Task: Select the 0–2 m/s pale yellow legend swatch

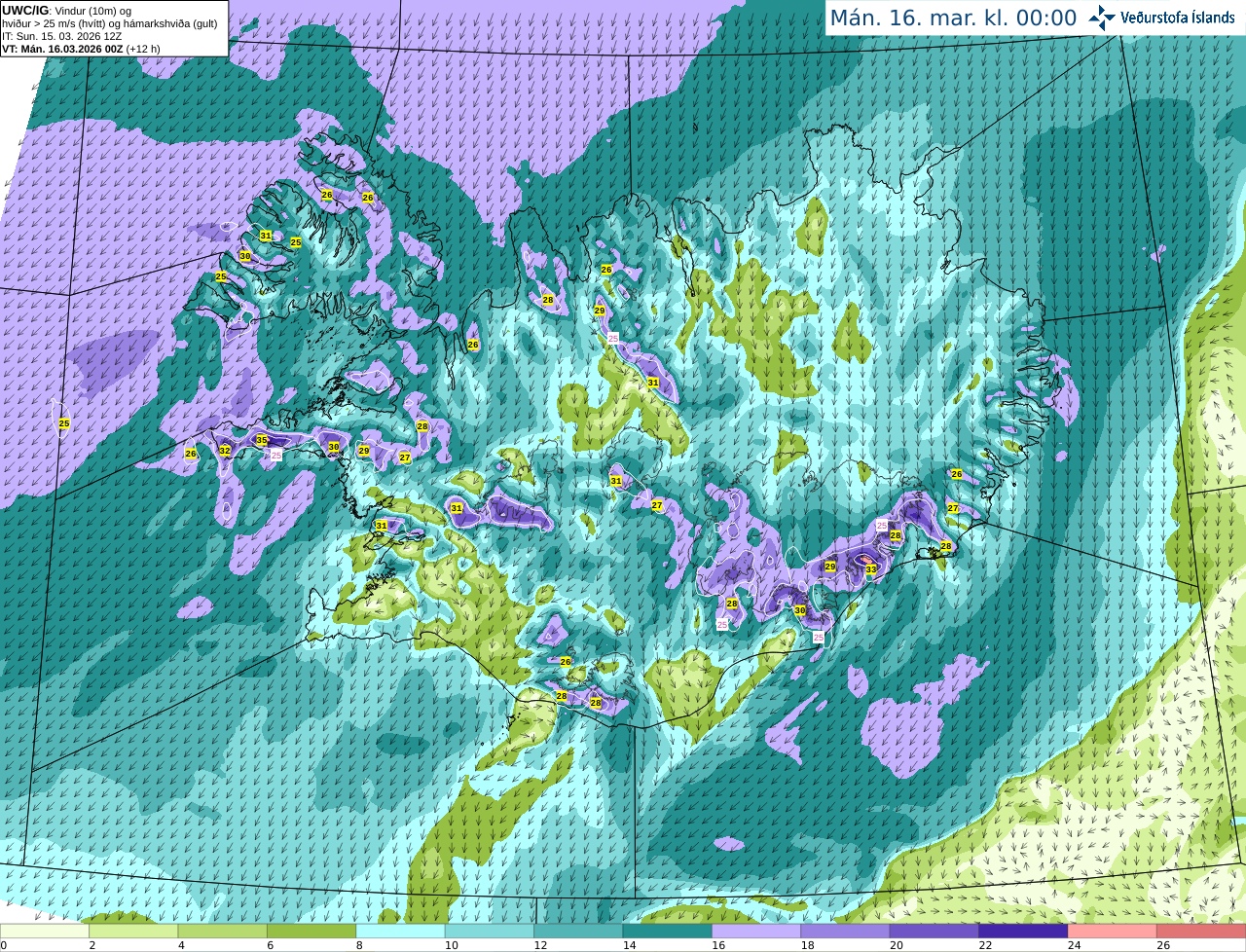Action: tap(45, 932)
